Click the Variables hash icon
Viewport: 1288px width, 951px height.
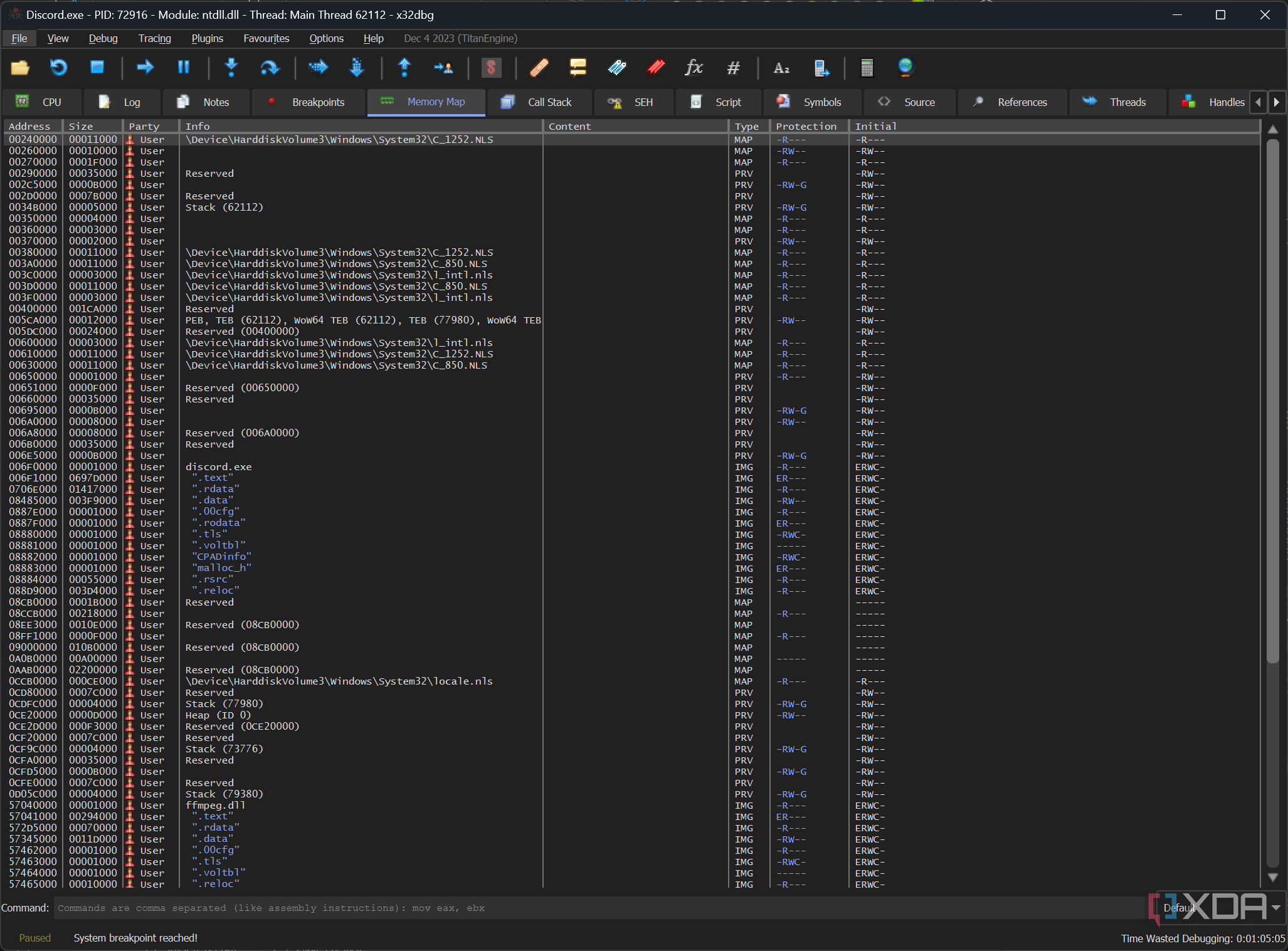733,67
